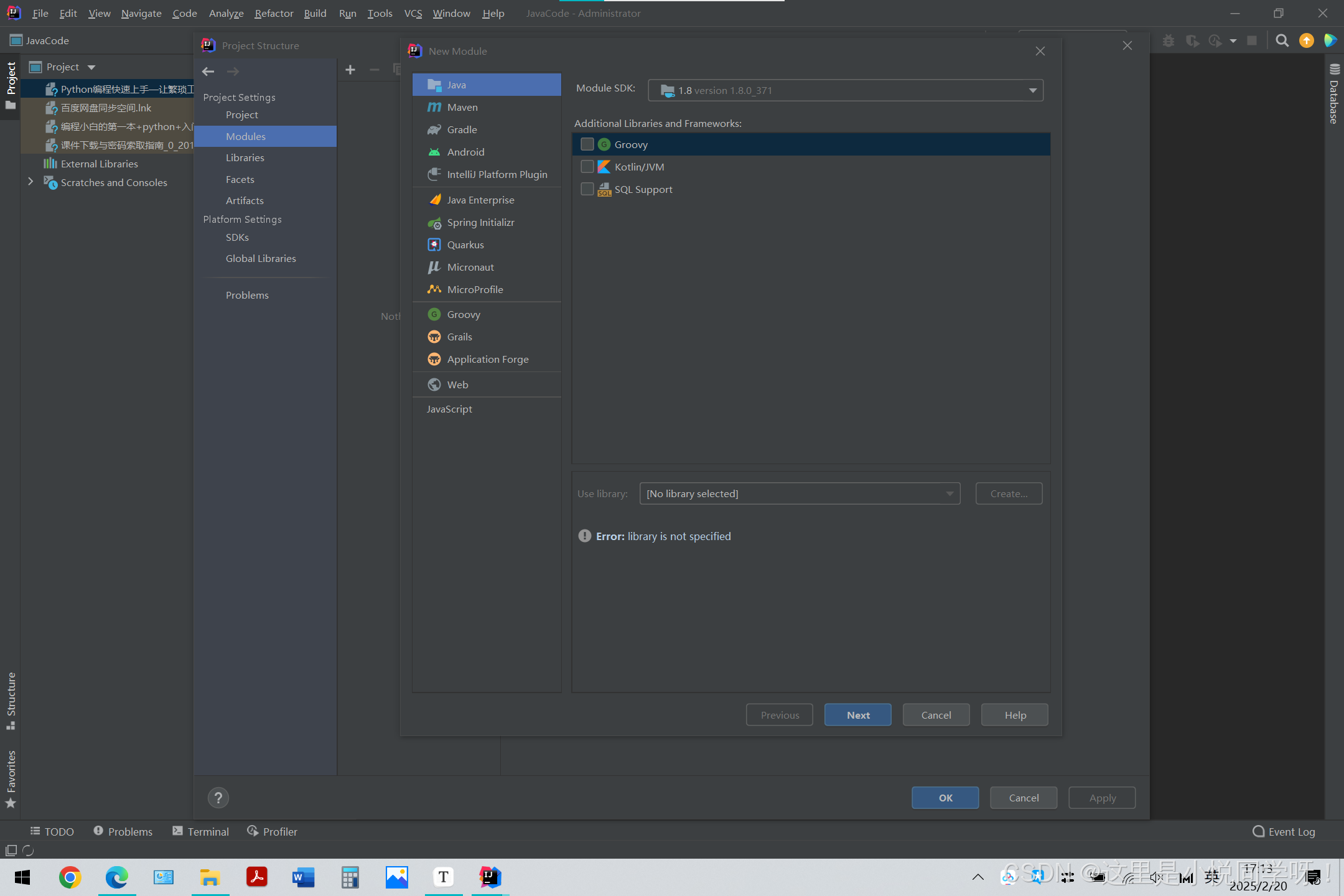
Task: Open the Project view dropdown
Action: (91, 67)
